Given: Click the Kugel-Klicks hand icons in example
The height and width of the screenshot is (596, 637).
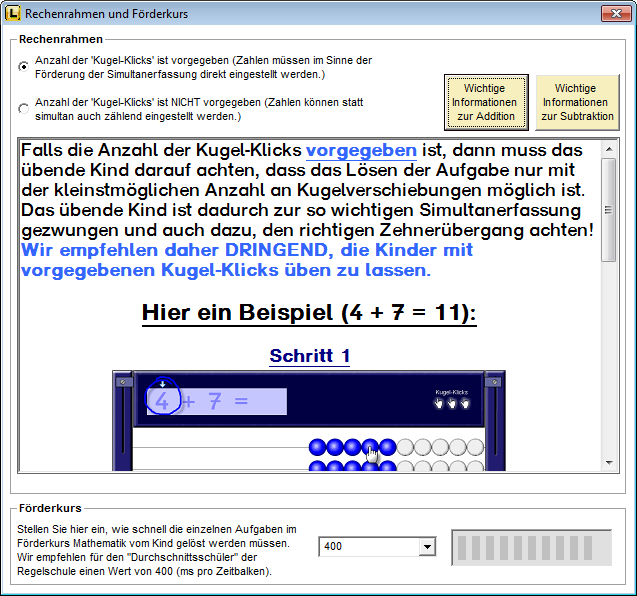Looking at the screenshot, I should pos(451,403).
